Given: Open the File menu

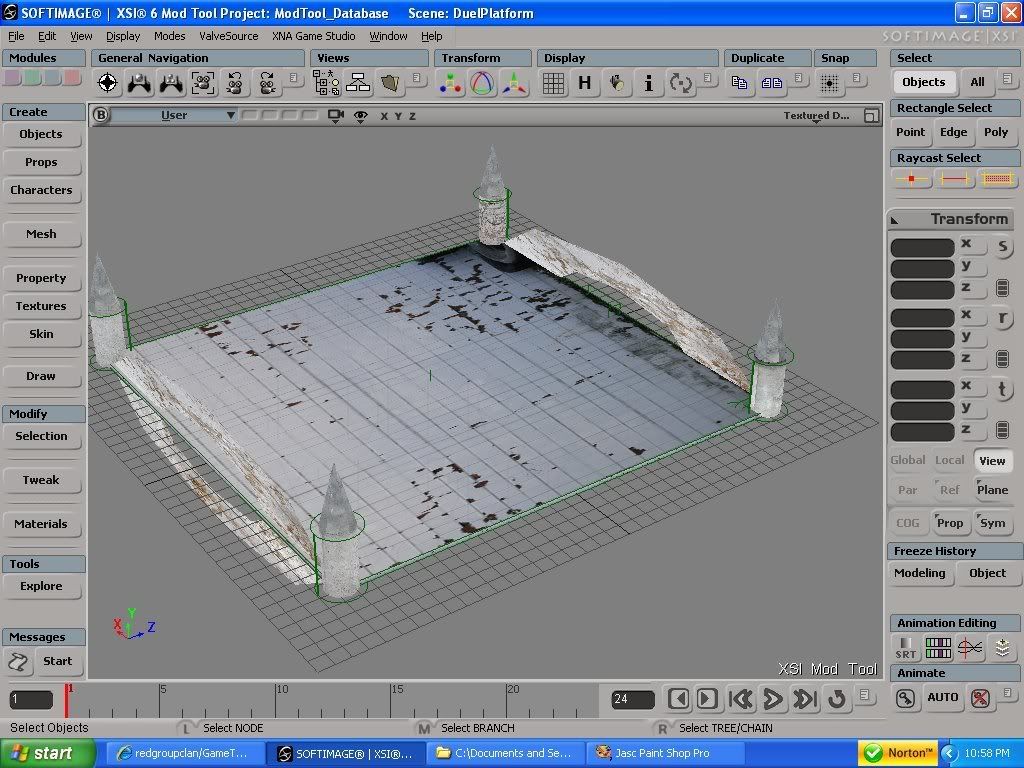Looking at the screenshot, I should click(x=16, y=36).
